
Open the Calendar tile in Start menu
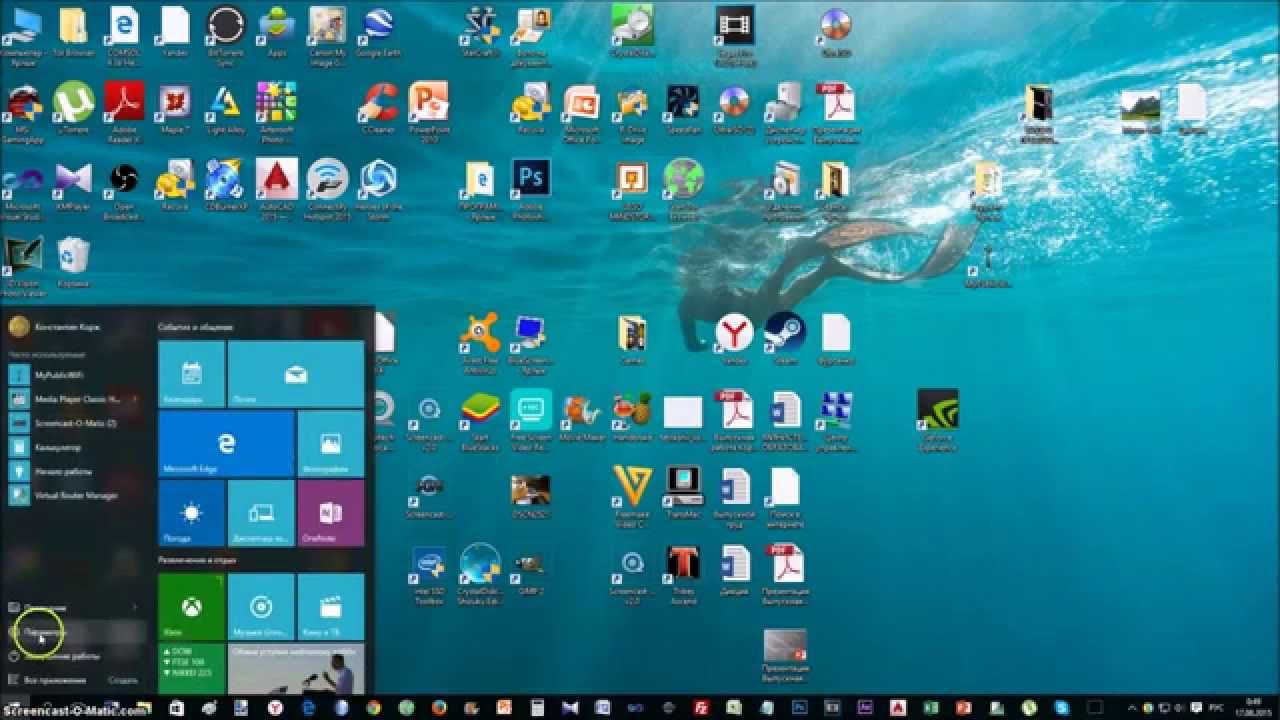(x=191, y=374)
